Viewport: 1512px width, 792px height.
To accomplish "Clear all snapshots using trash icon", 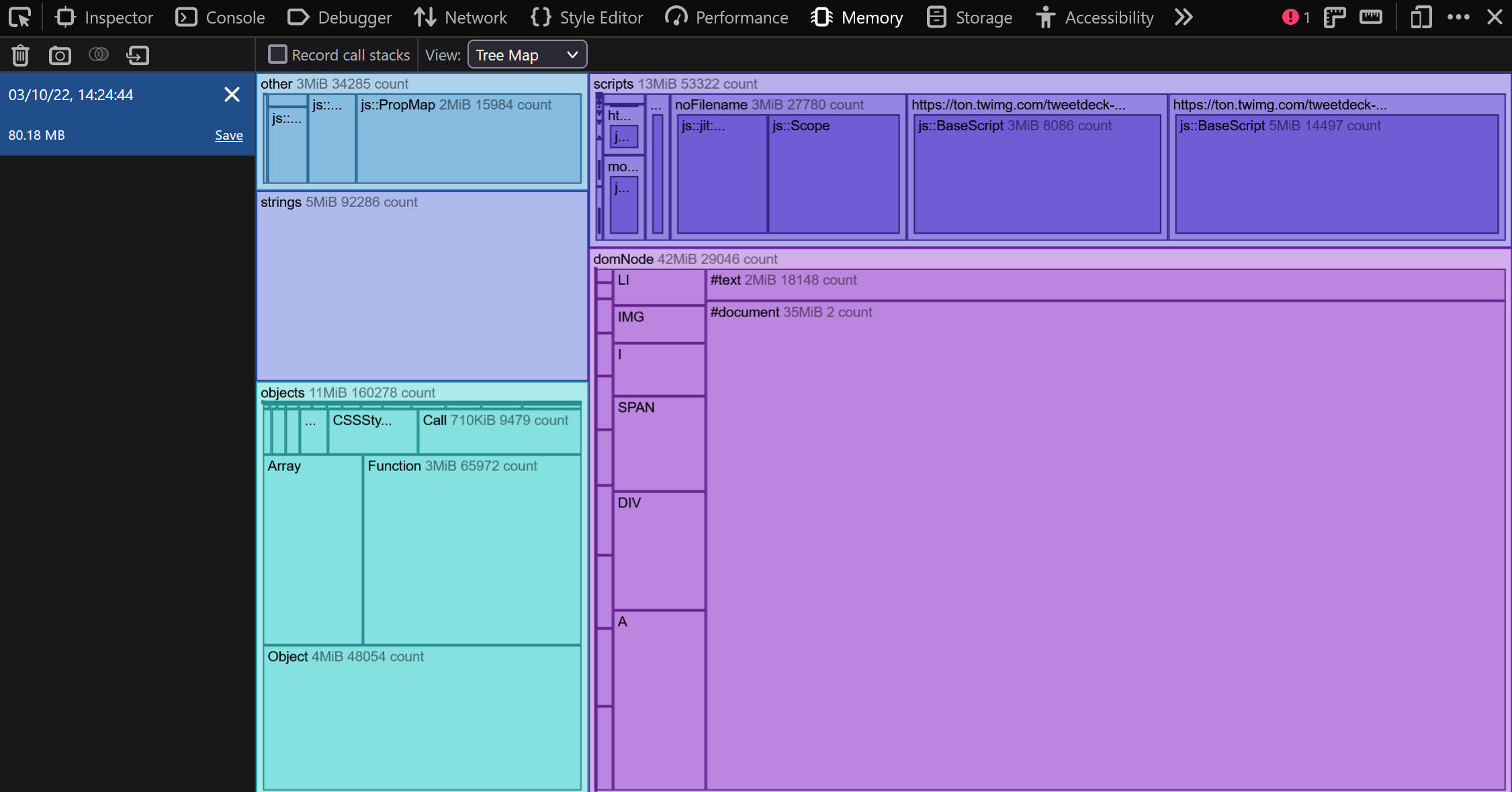I will click(20, 55).
